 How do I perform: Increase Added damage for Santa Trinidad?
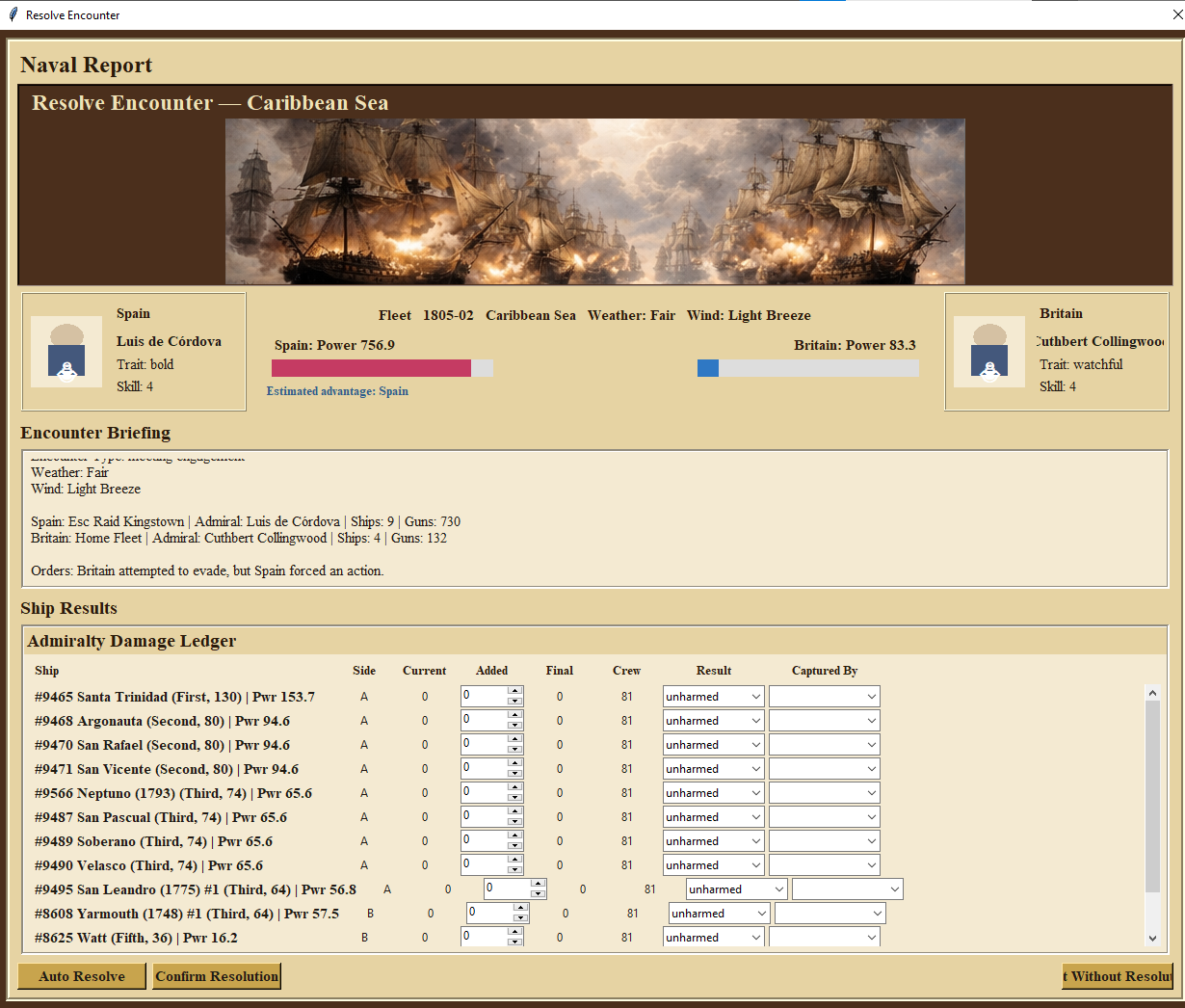(x=515, y=691)
